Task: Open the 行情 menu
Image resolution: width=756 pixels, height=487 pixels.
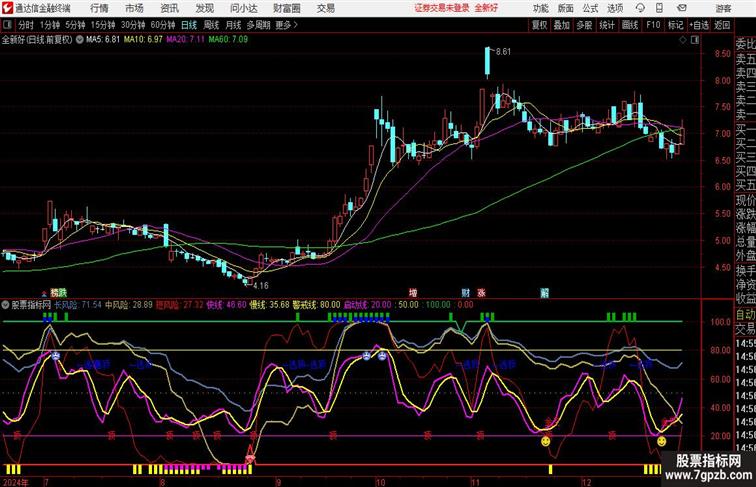Action: pyautogui.click(x=99, y=8)
